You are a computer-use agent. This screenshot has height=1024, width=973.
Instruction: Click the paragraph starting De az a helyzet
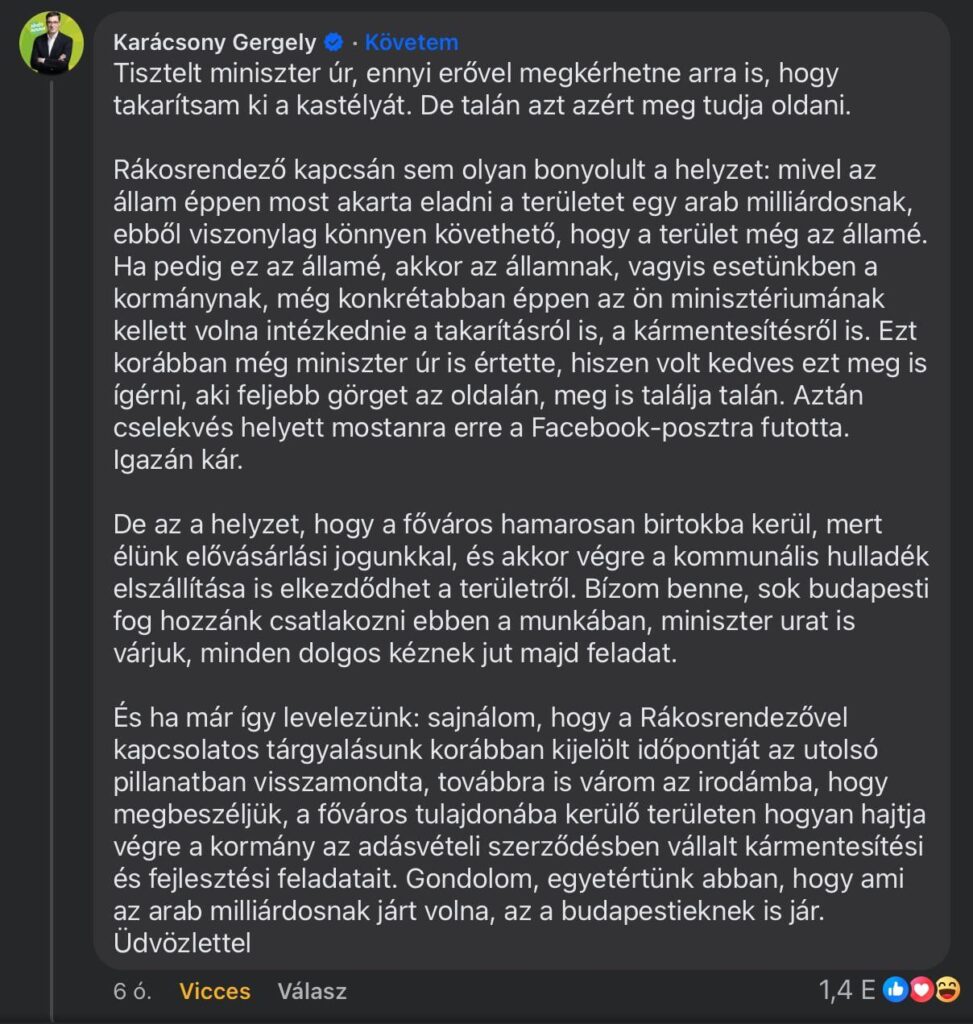(520, 588)
